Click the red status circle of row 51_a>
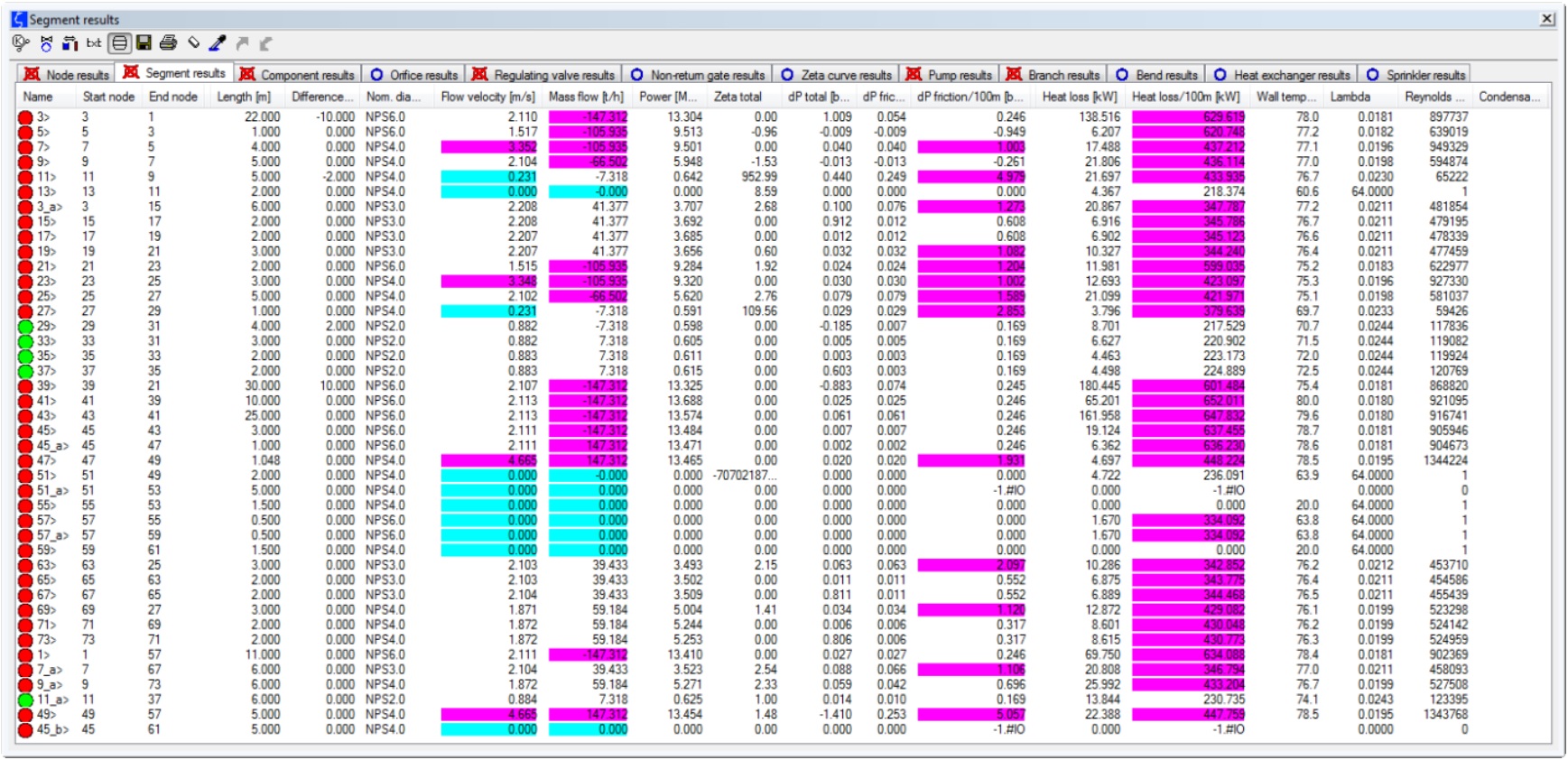1568x760 pixels. (25, 491)
